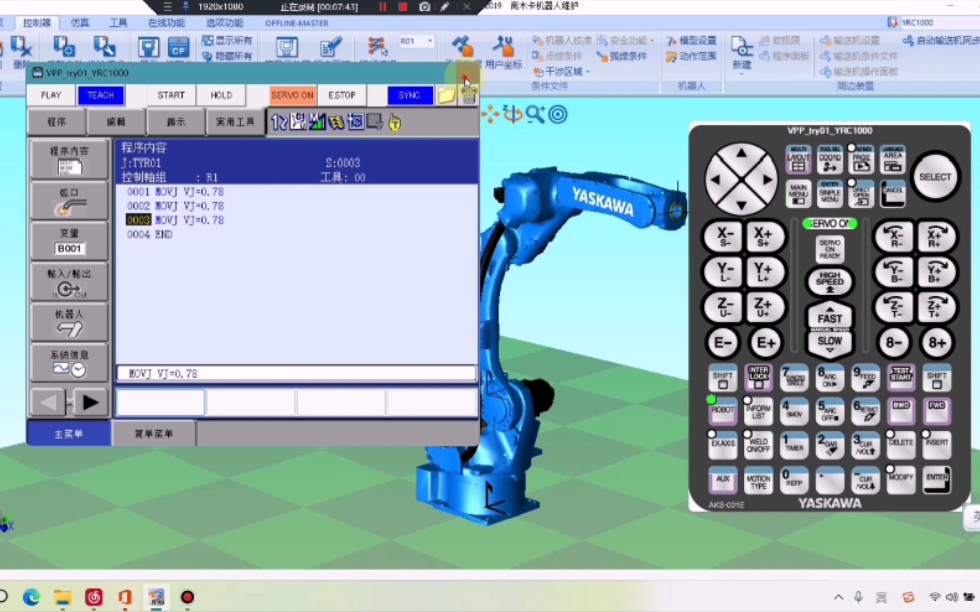This screenshot has width=980, height=612.
Task: Click the target circle view icon
Action: (558, 114)
